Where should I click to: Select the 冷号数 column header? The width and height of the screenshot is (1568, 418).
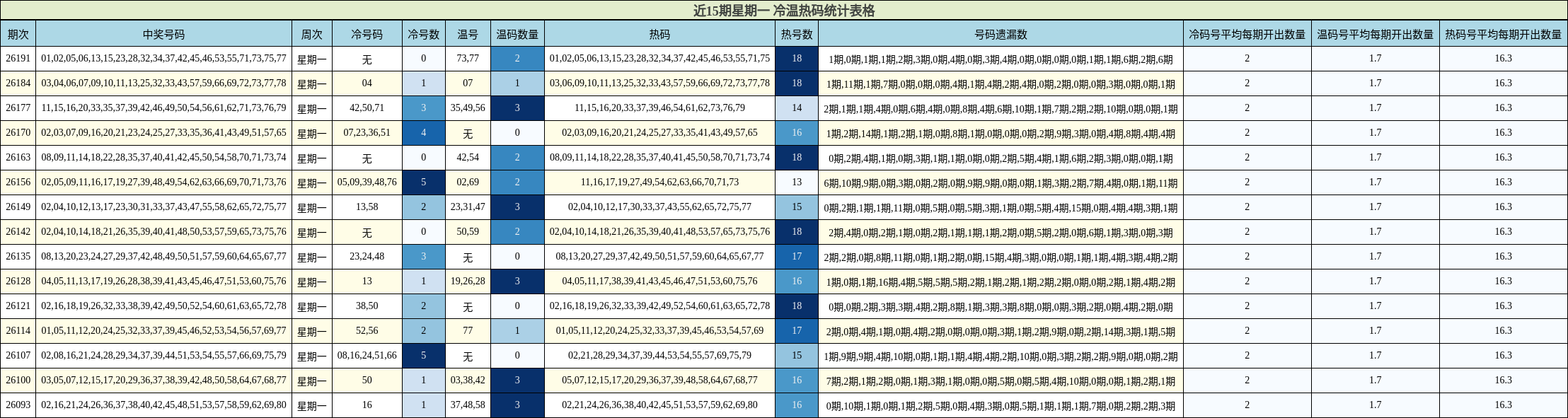tap(424, 34)
